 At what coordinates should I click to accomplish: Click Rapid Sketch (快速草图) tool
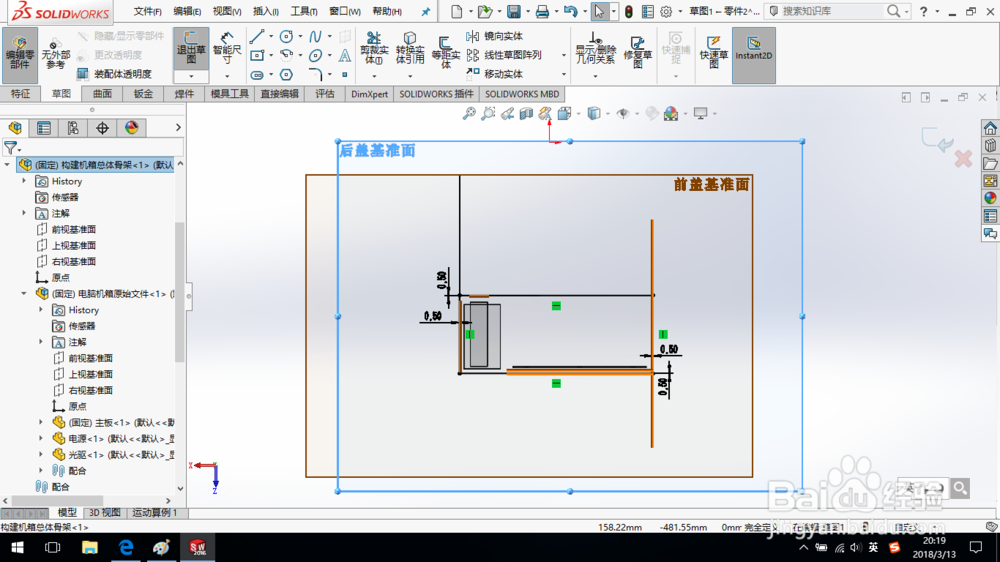[x=713, y=51]
